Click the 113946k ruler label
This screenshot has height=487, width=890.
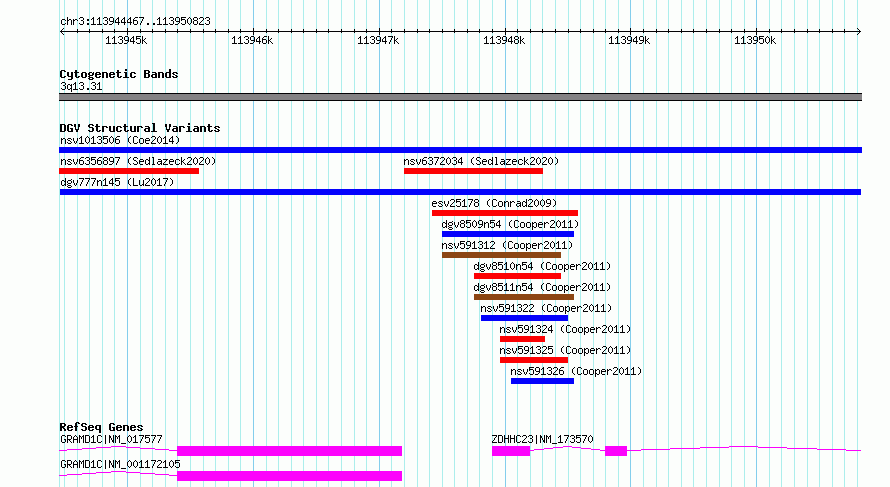(x=252, y=40)
